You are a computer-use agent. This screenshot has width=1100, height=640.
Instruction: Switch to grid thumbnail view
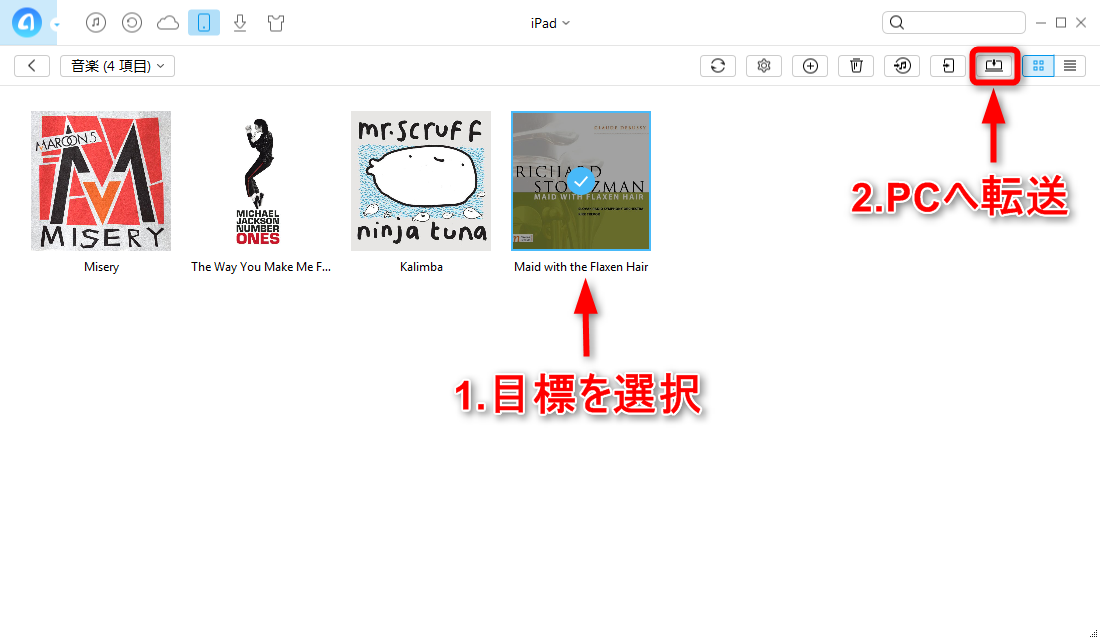(1038, 65)
